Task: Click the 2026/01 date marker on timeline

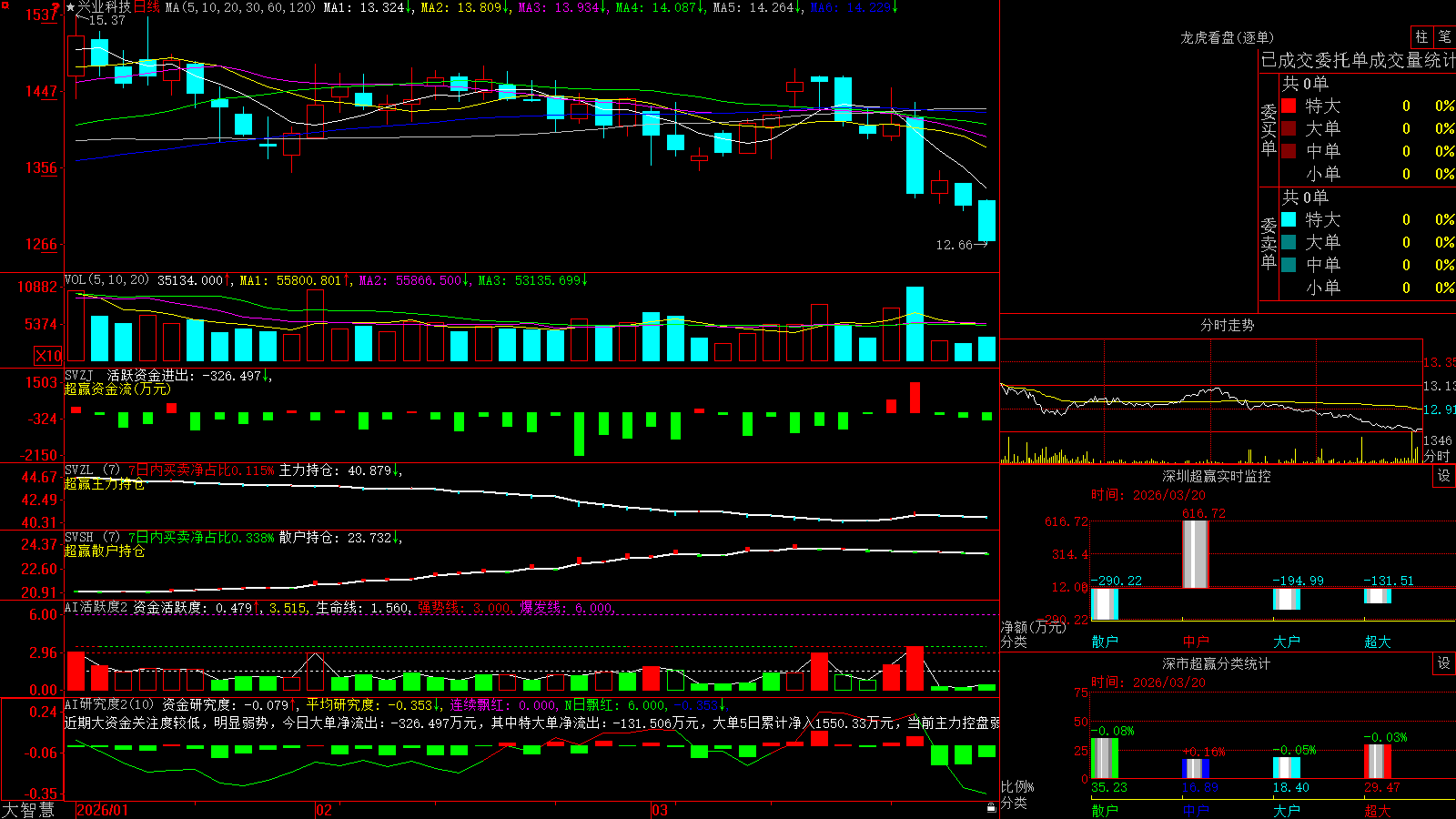Action: pyautogui.click(x=103, y=810)
